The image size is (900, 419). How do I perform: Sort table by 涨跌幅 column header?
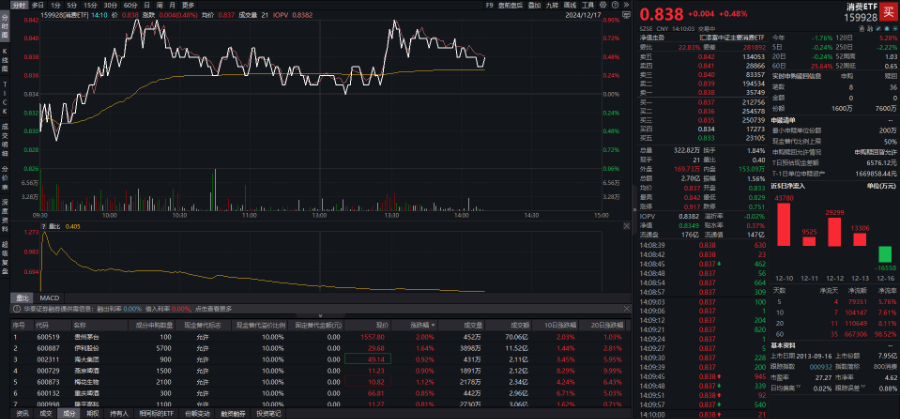418,325
